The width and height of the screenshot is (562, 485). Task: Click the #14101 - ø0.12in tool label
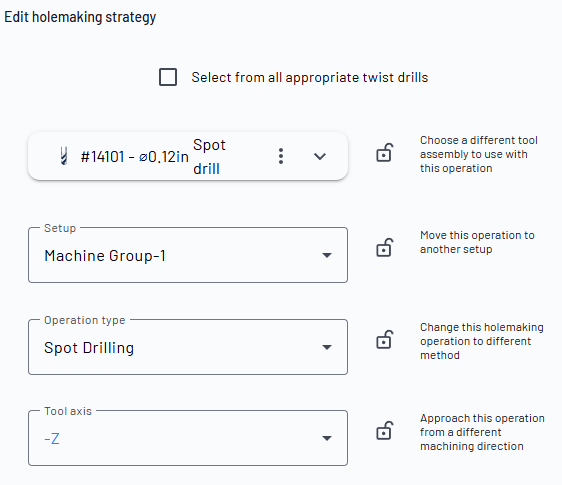(135, 157)
